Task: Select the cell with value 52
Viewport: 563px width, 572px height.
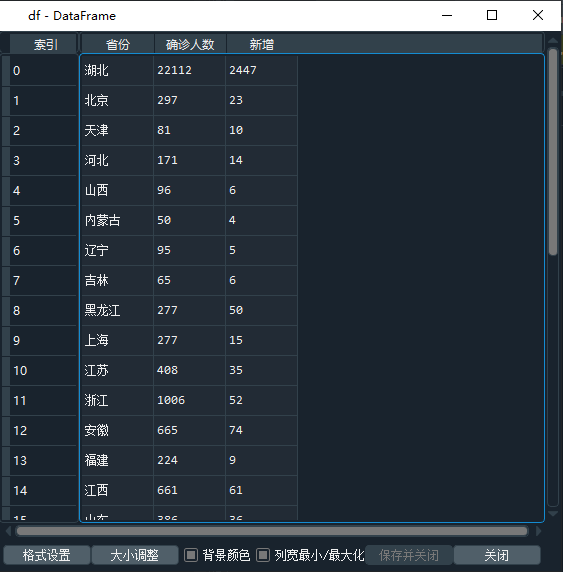Action: [x=262, y=400]
